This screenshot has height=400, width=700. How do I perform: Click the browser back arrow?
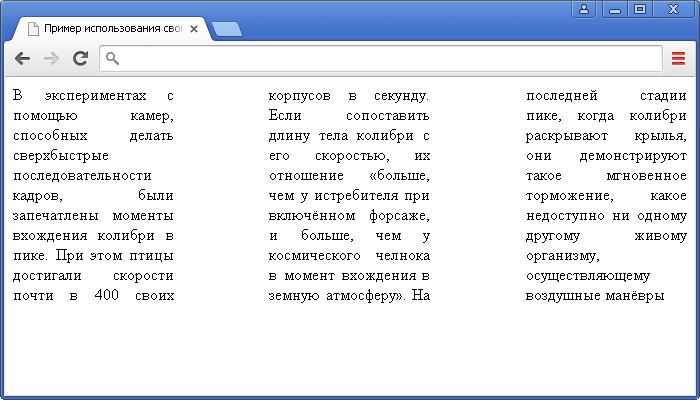point(22,58)
